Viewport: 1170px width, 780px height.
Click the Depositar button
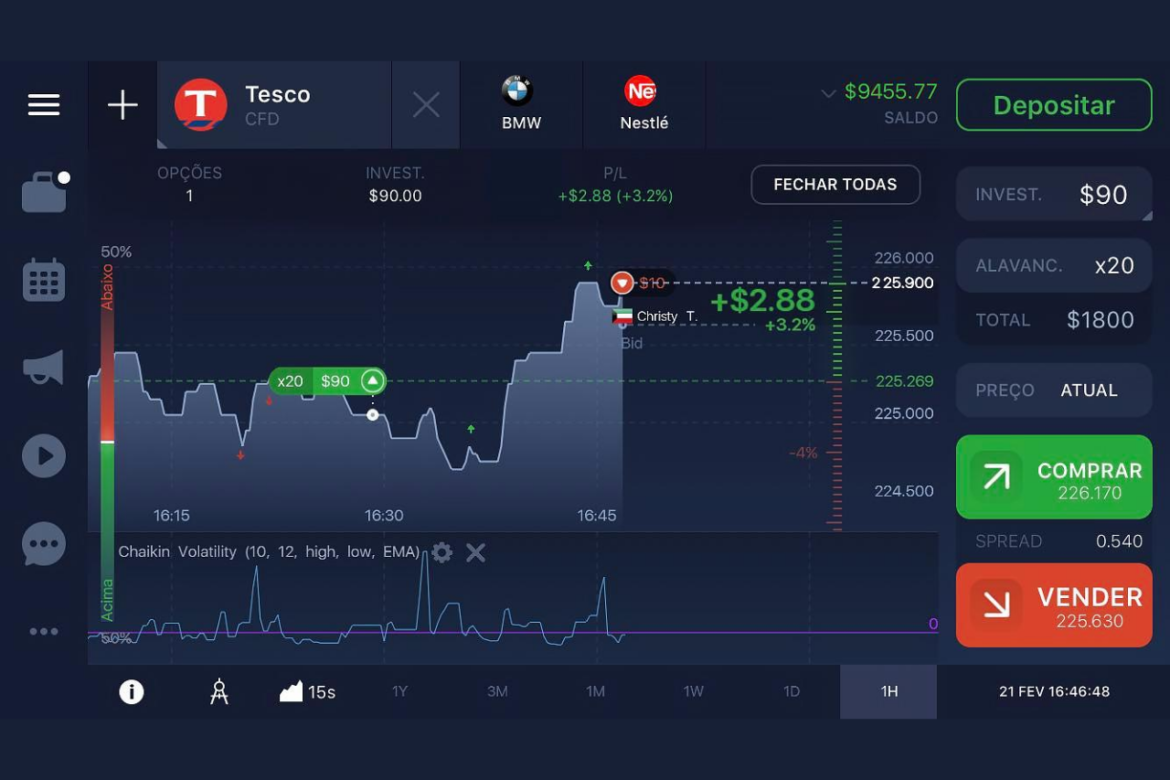[1054, 104]
